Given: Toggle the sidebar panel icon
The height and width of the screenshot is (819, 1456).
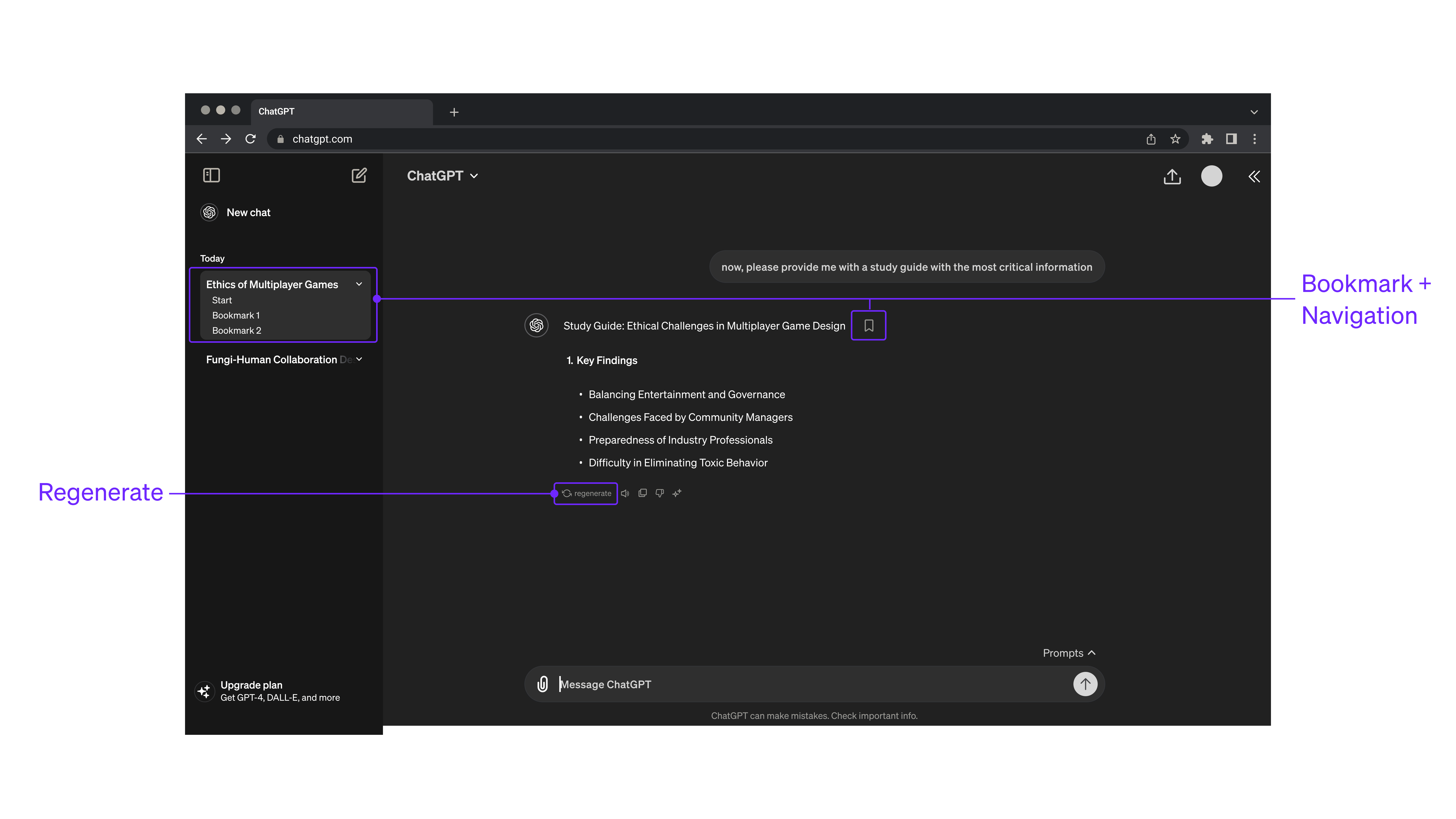Looking at the screenshot, I should point(211,175).
